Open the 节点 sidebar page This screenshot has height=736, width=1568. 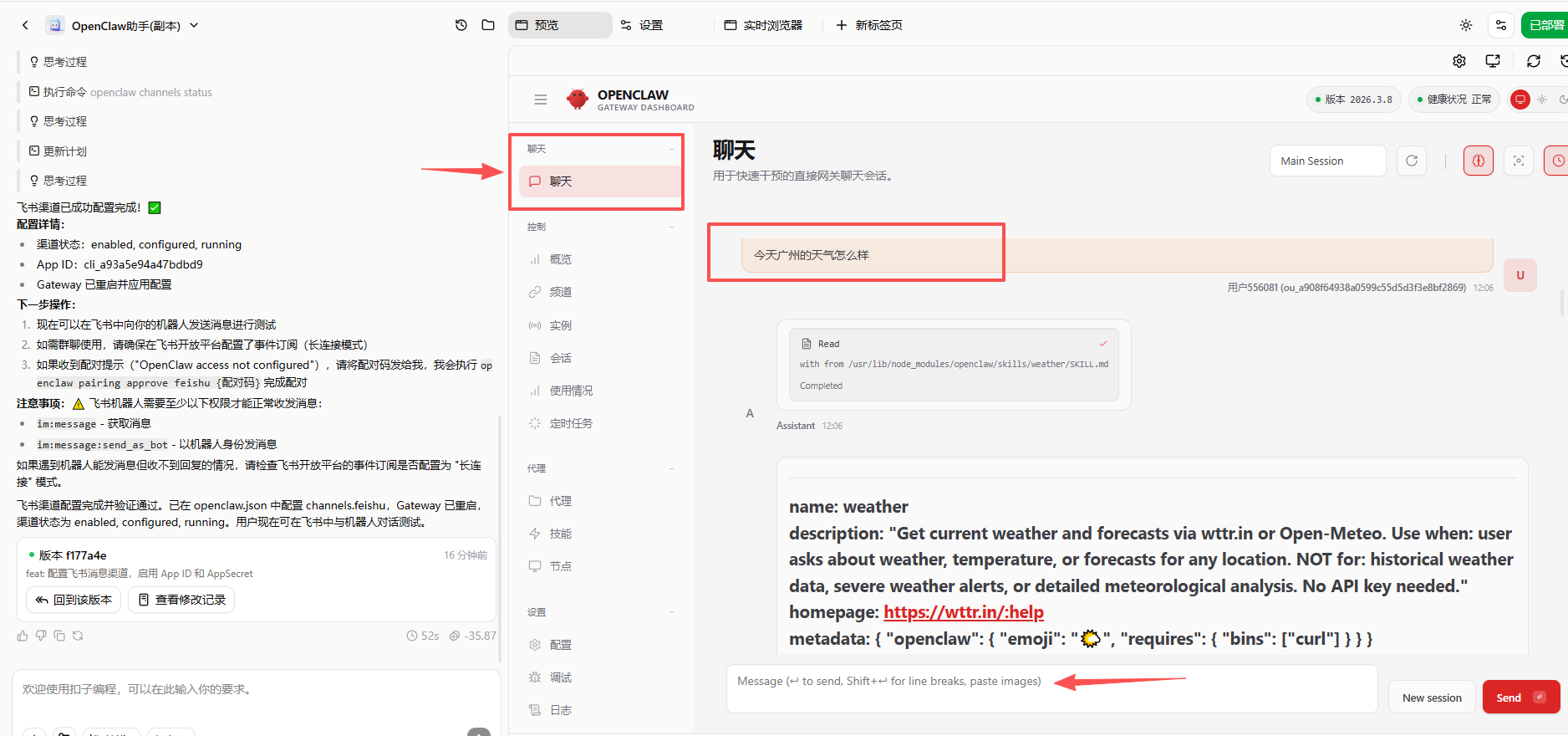[600, 566]
